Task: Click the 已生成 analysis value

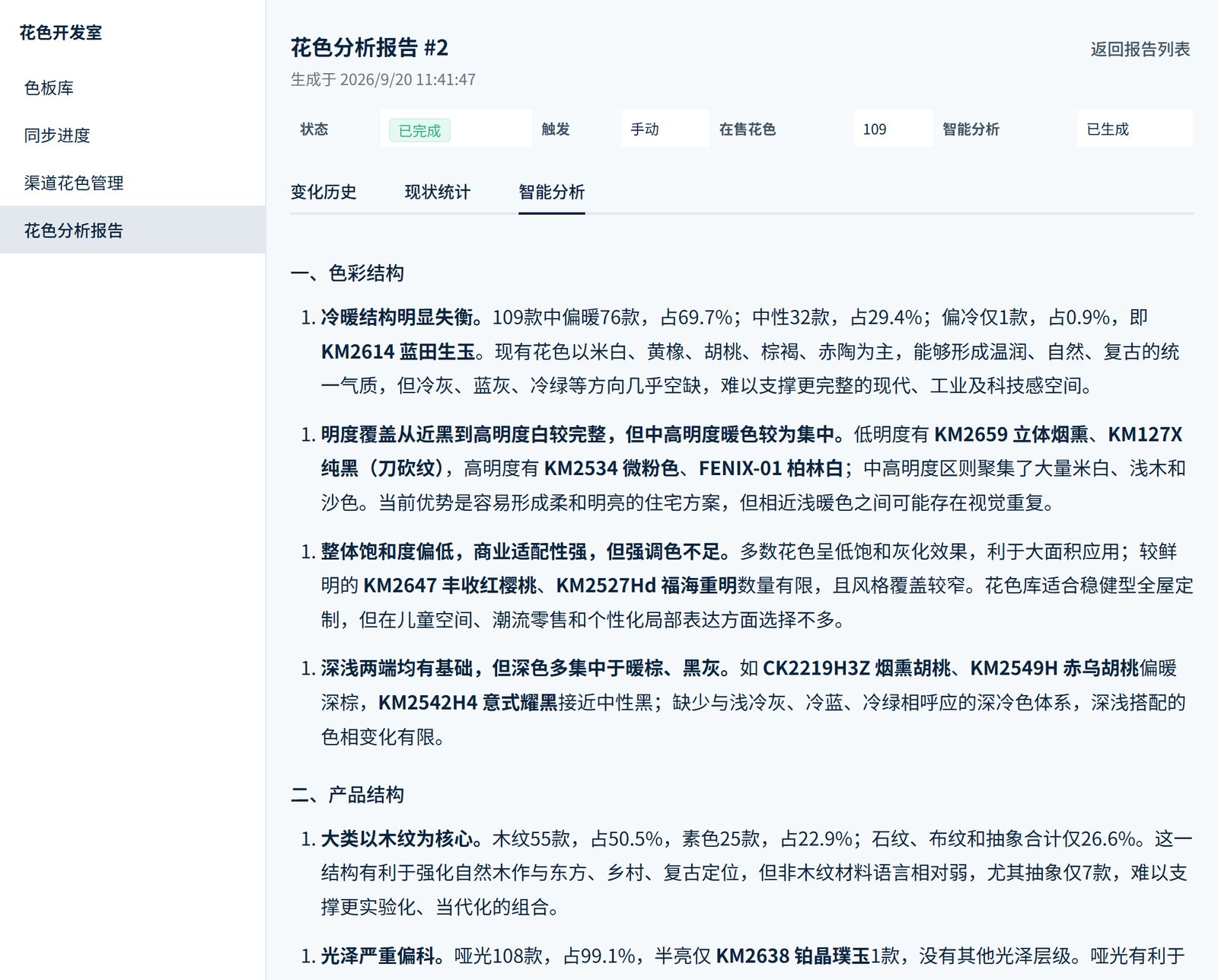Action: click(x=1108, y=129)
